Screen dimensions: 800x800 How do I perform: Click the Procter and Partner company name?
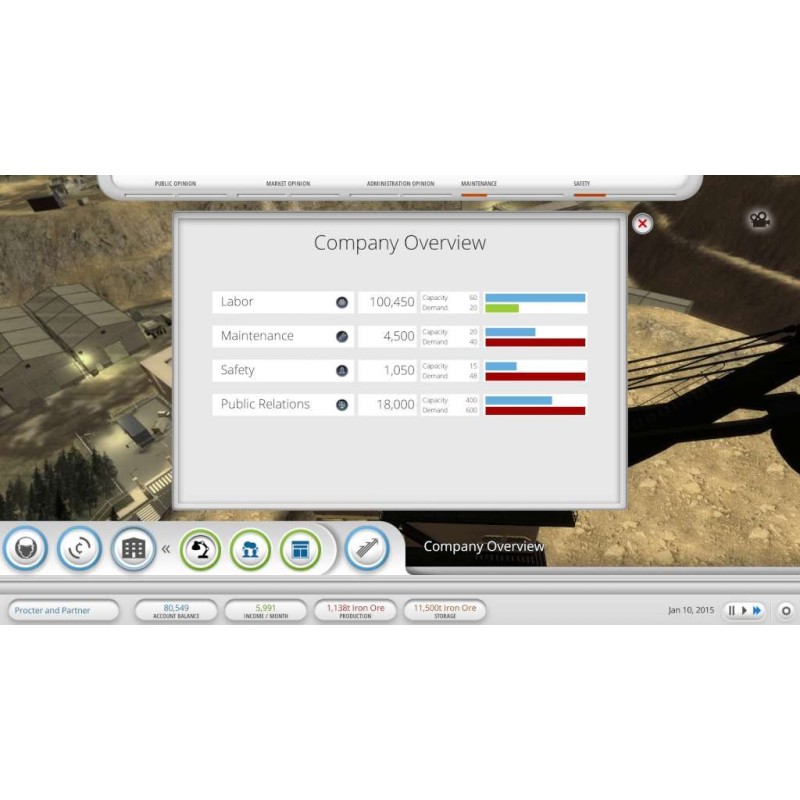coord(63,610)
